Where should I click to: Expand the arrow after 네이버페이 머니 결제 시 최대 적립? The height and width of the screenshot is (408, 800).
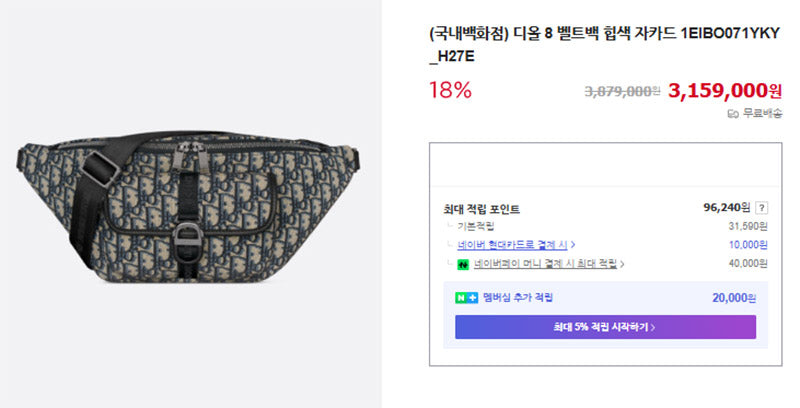click(x=622, y=264)
